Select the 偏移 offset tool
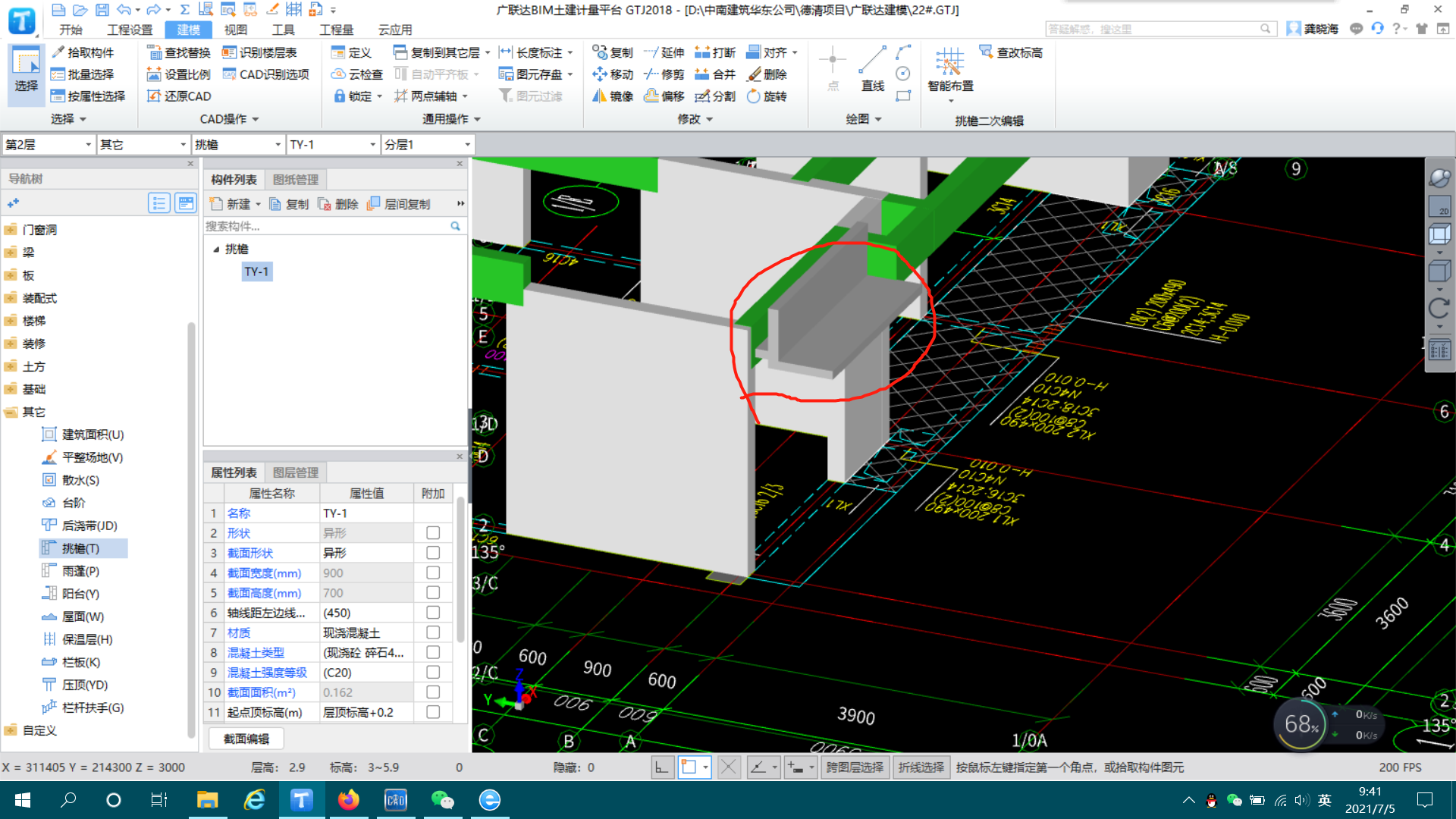This screenshot has height=819, width=1456. (x=664, y=96)
